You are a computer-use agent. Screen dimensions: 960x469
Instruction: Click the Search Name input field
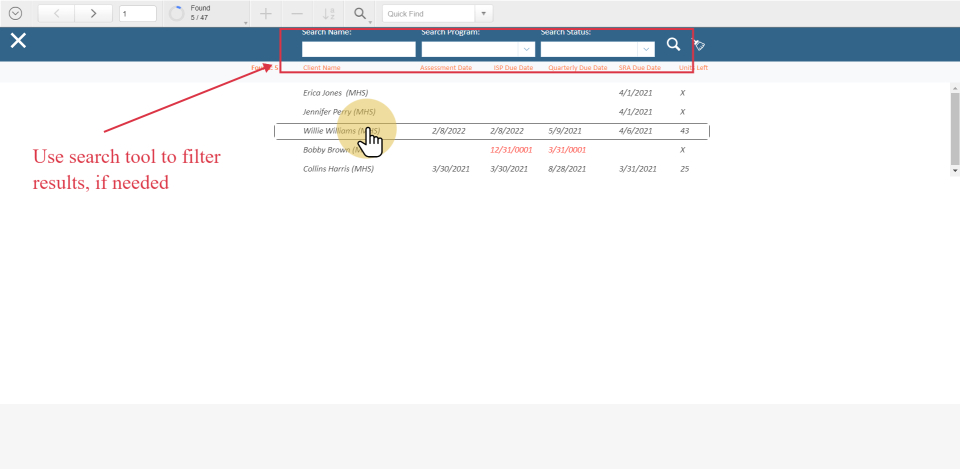coord(358,49)
